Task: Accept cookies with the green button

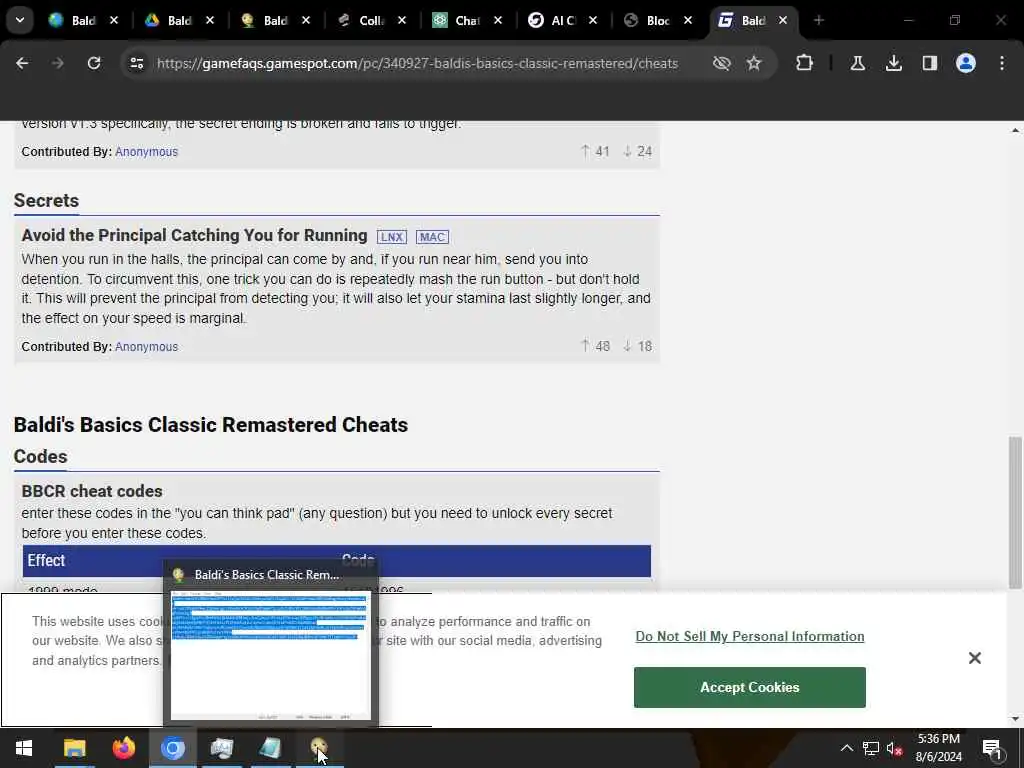Action: click(750, 687)
